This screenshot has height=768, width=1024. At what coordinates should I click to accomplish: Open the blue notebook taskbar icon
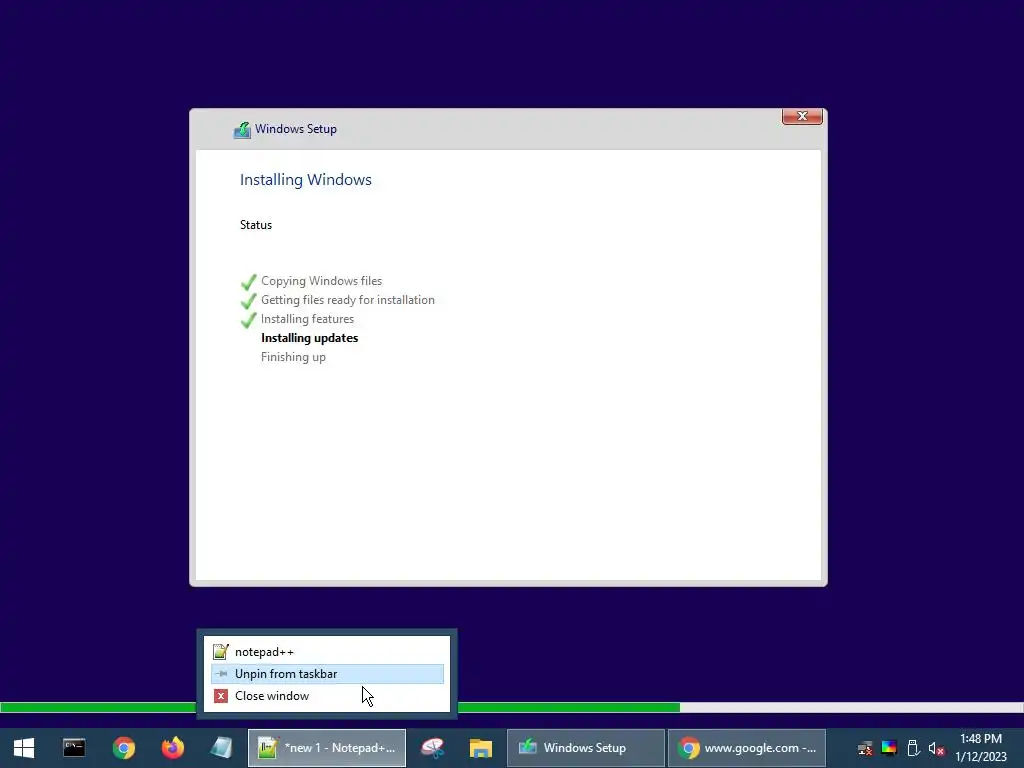(221, 748)
